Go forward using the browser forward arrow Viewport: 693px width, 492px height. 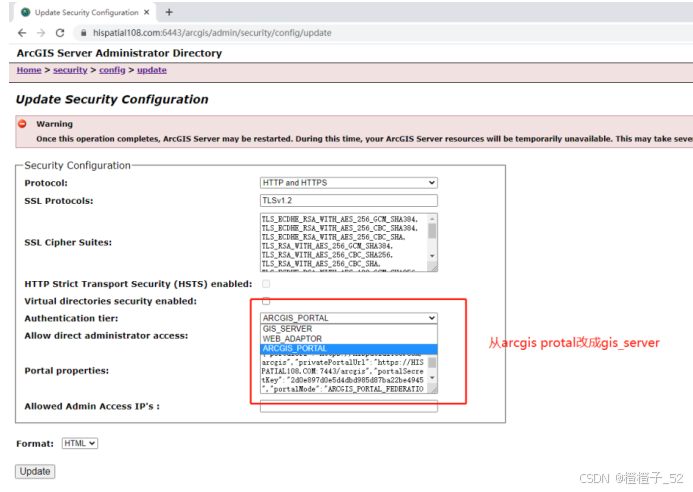(41, 33)
